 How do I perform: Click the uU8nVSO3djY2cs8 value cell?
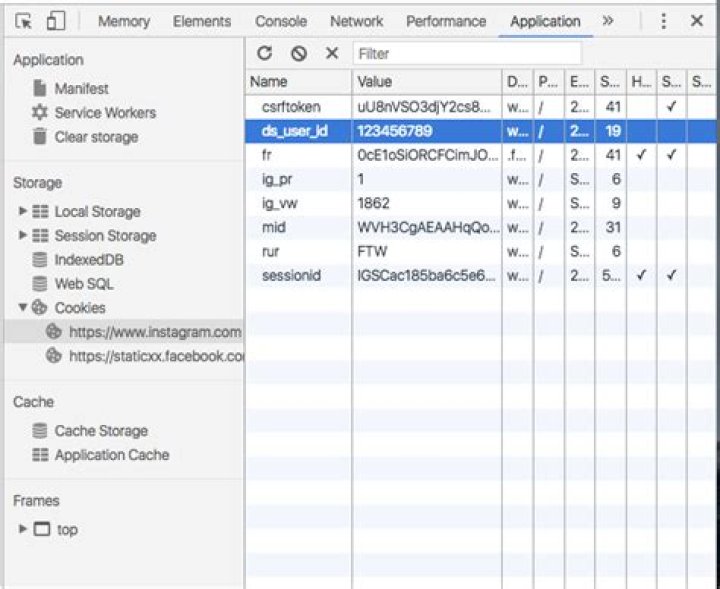(427, 107)
